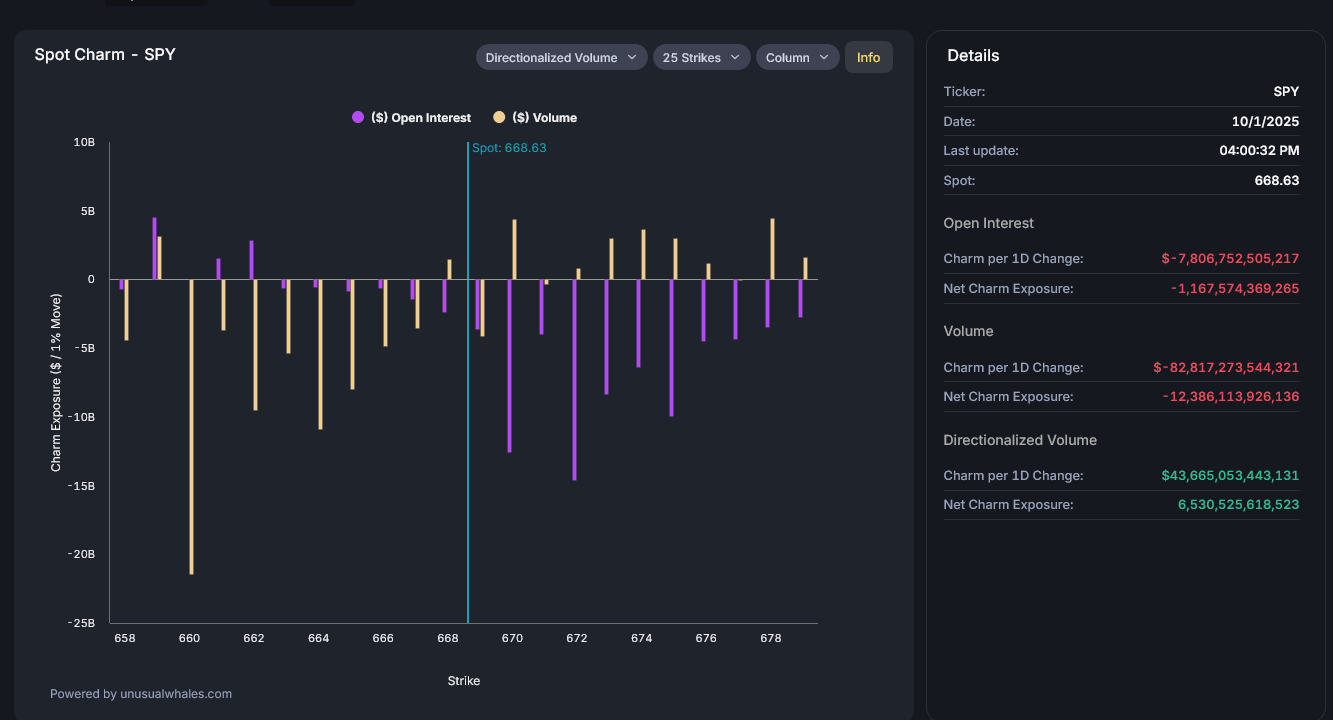This screenshot has width=1333, height=720.
Task: Open the Column chart type dropdown
Action: pyautogui.click(x=798, y=57)
